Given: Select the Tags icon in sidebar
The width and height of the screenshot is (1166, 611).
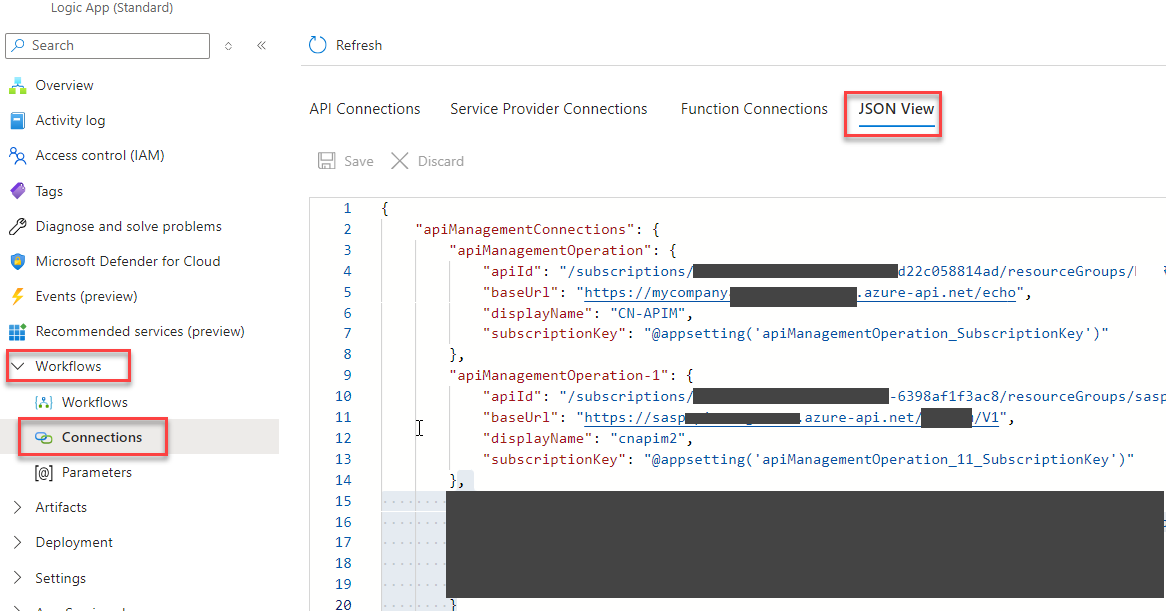Looking at the screenshot, I should tap(17, 191).
